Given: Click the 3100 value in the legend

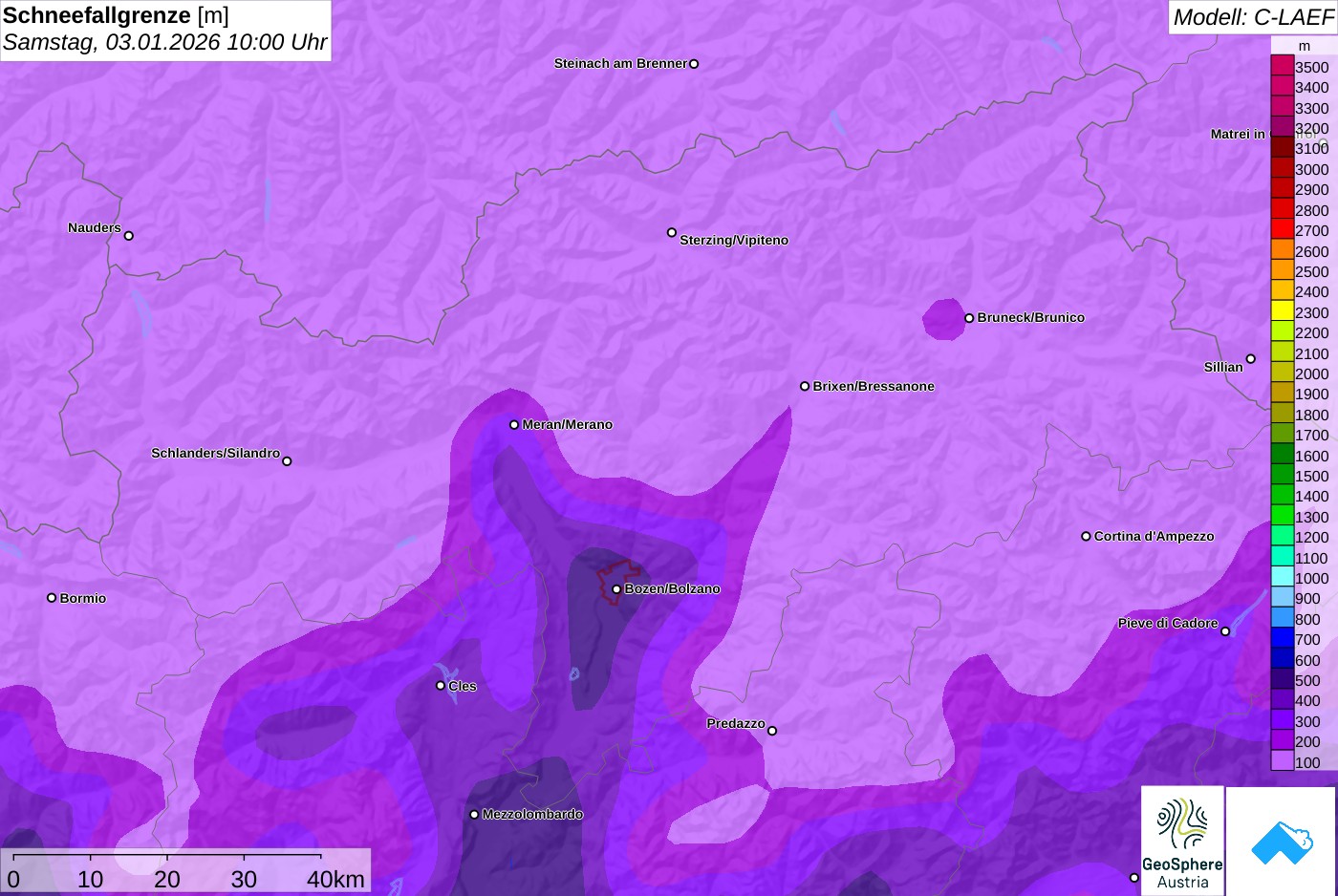Looking at the screenshot, I should point(1311,148).
